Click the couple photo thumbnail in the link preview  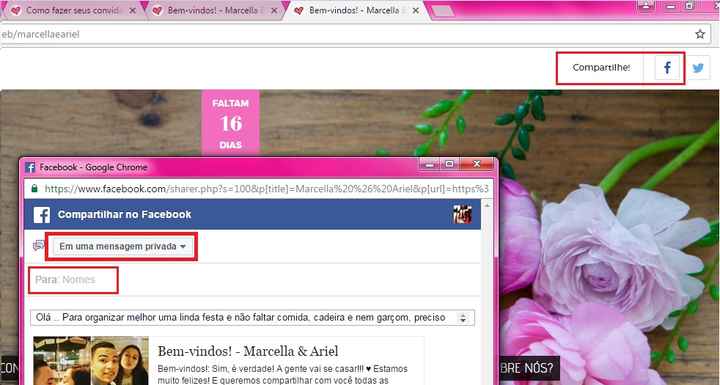click(x=91, y=361)
